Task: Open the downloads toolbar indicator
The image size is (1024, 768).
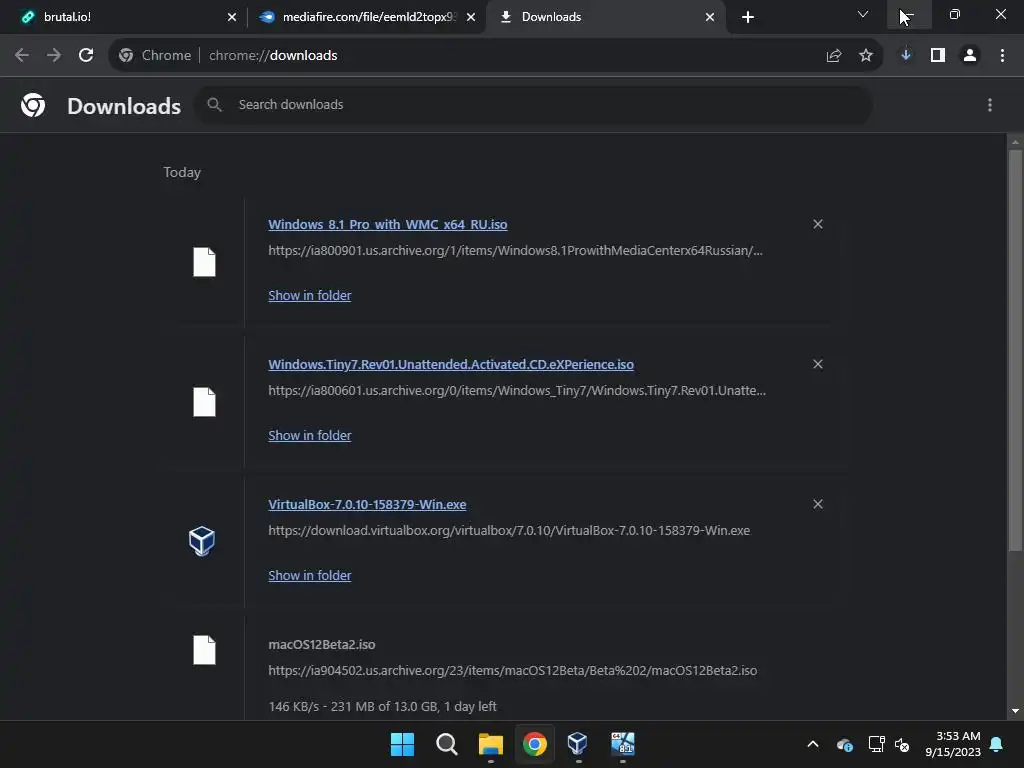Action: (x=906, y=56)
